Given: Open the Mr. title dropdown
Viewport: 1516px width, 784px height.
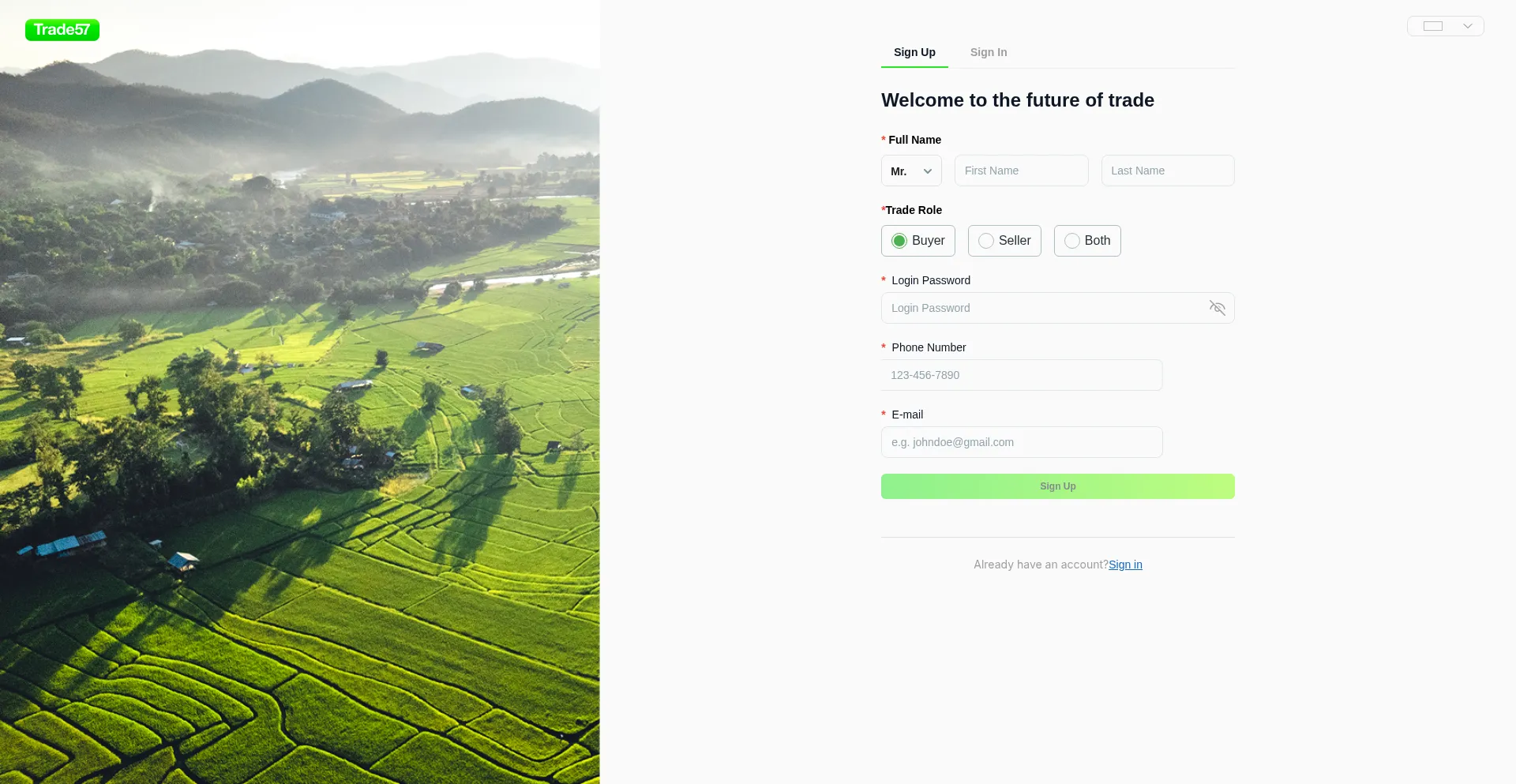Looking at the screenshot, I should (911, 171).
